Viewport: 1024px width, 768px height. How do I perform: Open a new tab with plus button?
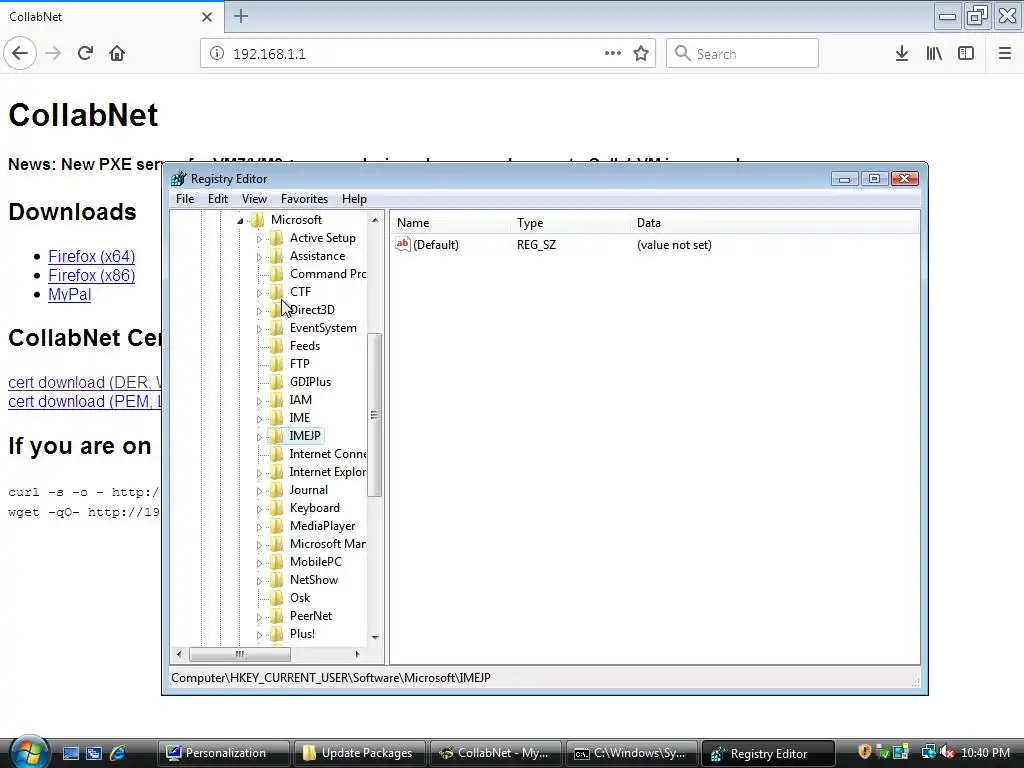click(241, 16)
